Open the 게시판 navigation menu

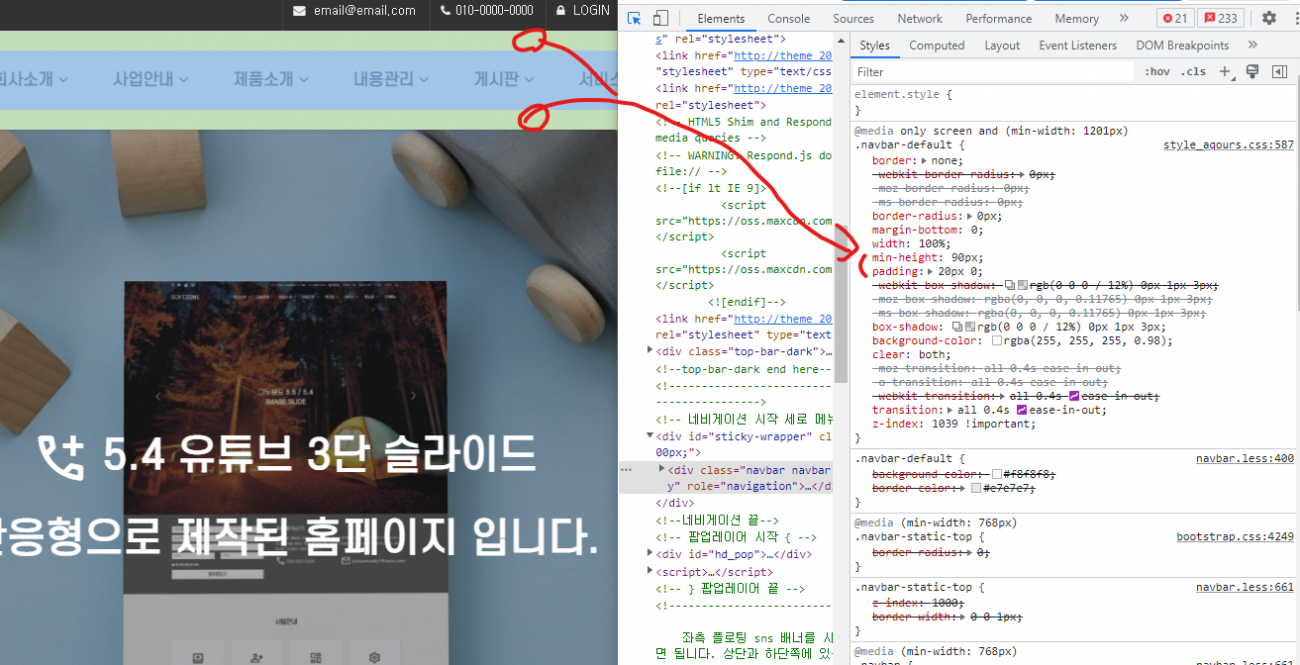tap(503, 79)
